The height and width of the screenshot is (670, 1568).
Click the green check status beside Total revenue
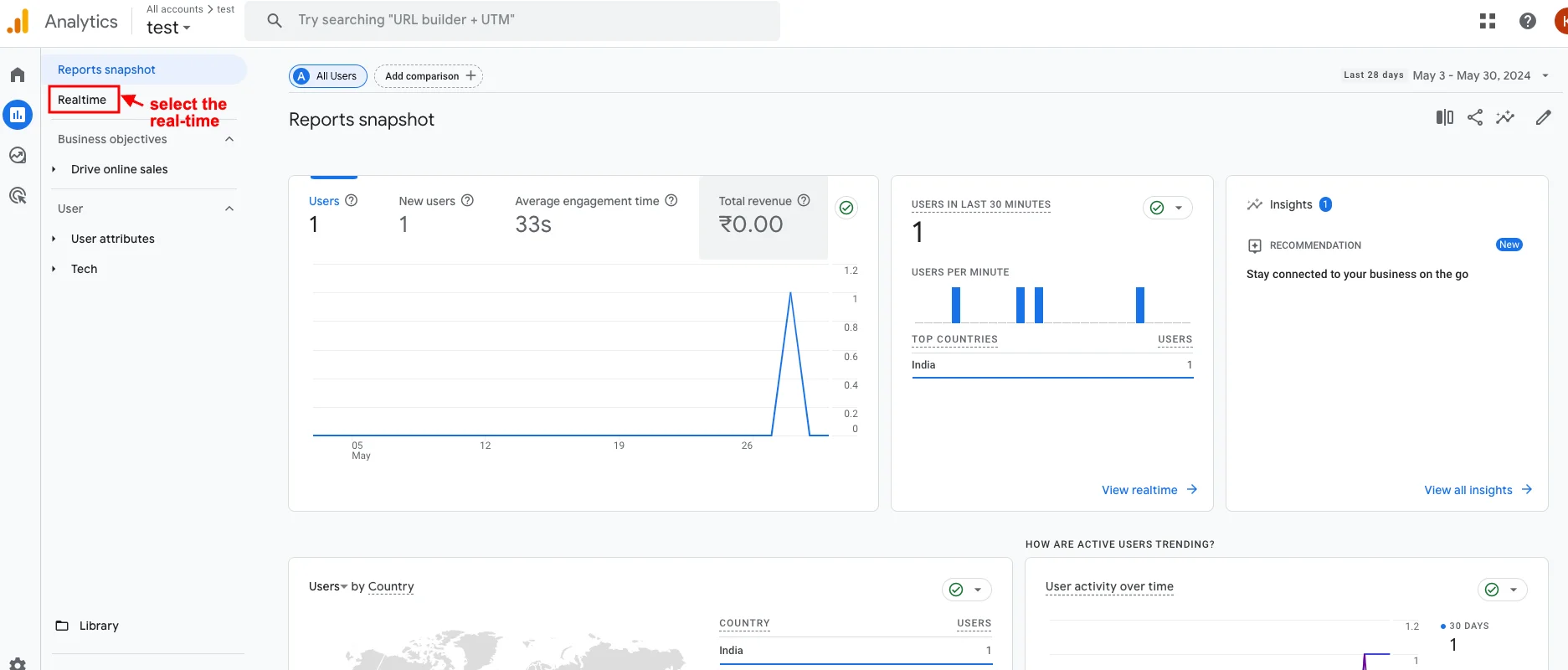point(846,208)
